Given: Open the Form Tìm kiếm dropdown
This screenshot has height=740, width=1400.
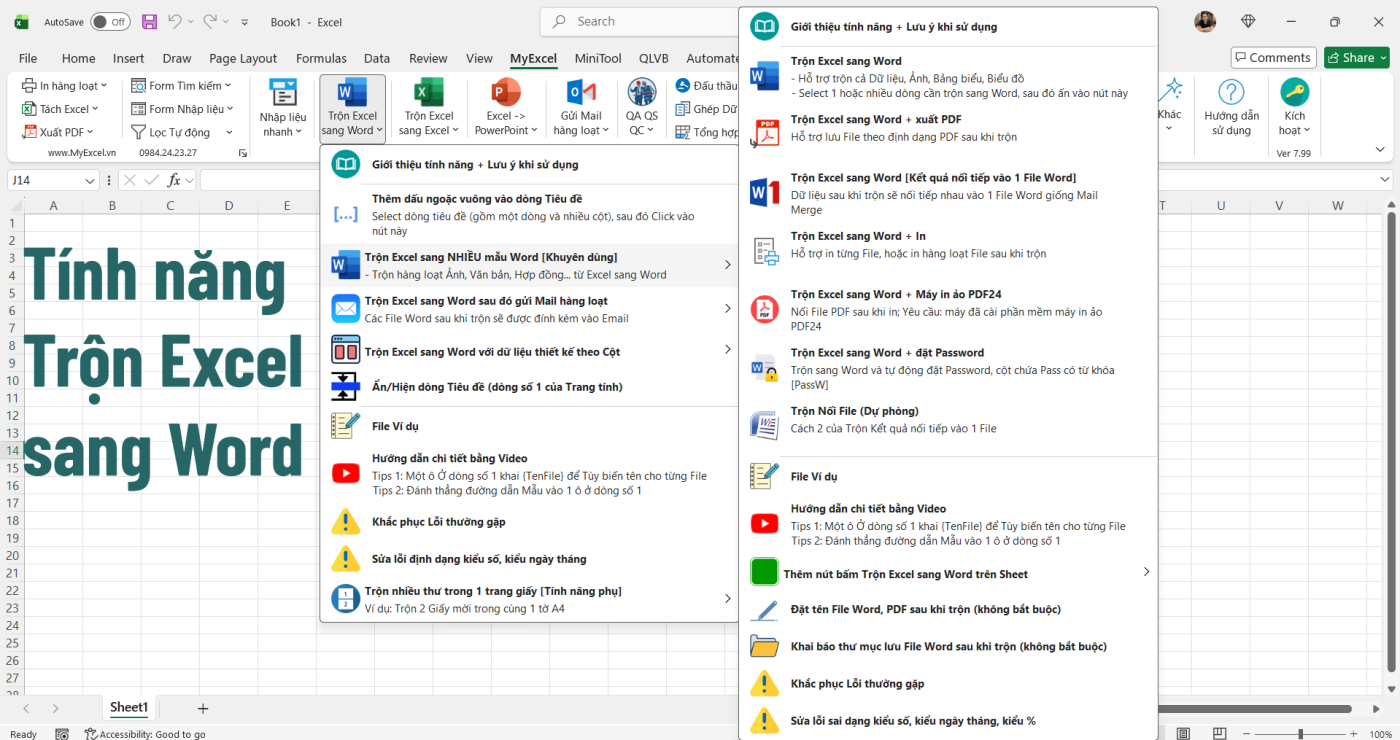Looking at the screenshot, I should [x=181, y=86].
